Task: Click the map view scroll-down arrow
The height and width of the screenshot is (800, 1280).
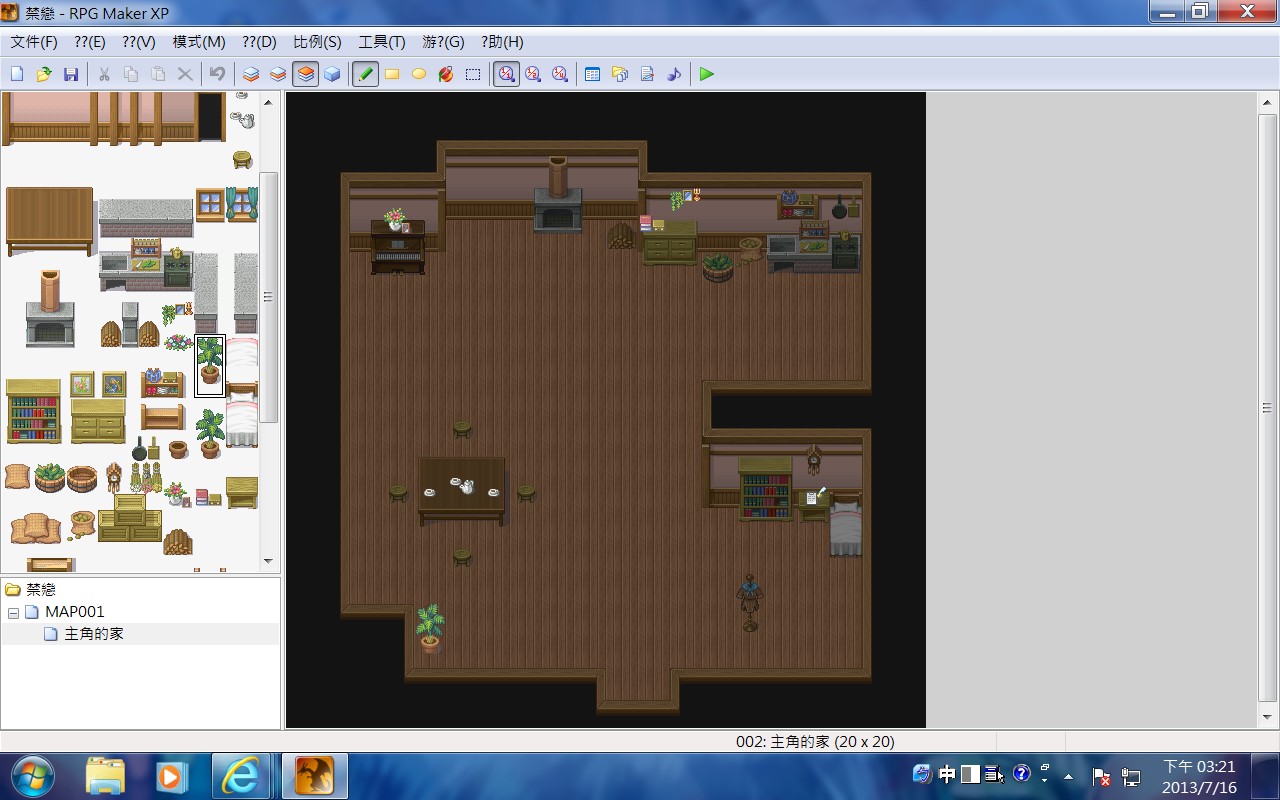Action: point(1268,718)
